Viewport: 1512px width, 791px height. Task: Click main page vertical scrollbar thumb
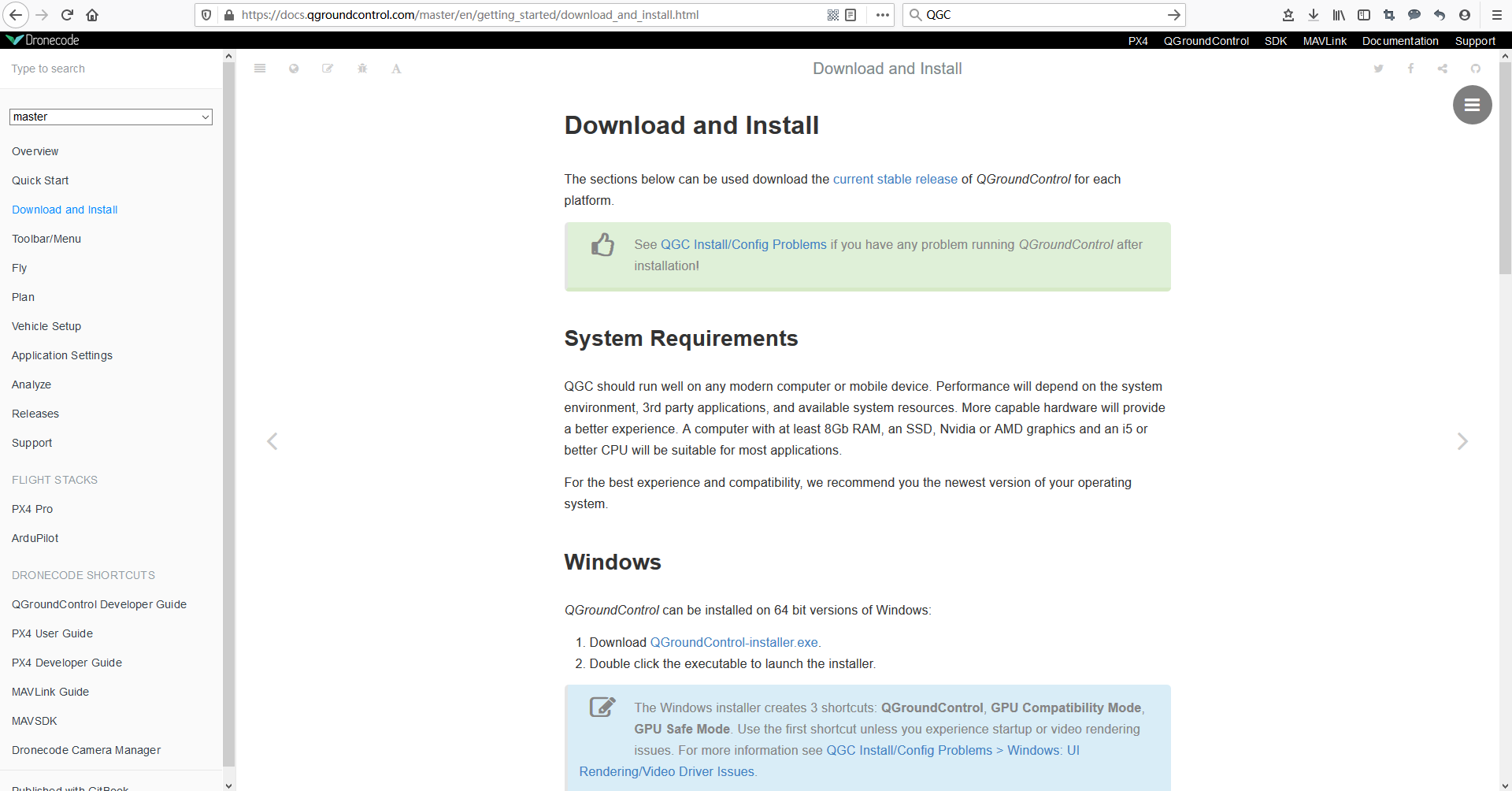[x=1505, y=168]
